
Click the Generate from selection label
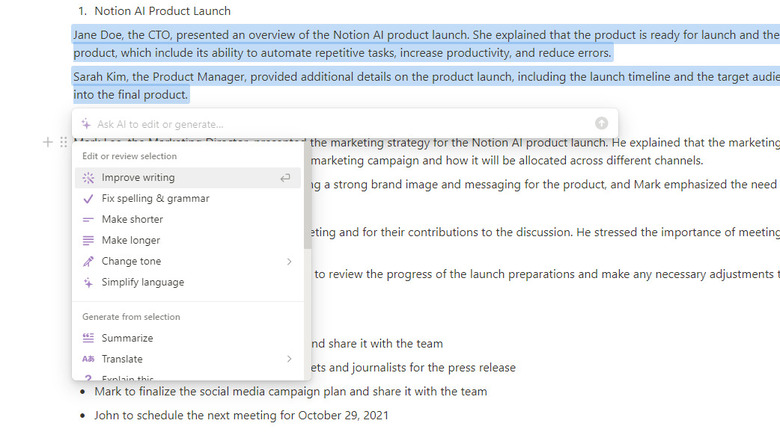point(131,317)
